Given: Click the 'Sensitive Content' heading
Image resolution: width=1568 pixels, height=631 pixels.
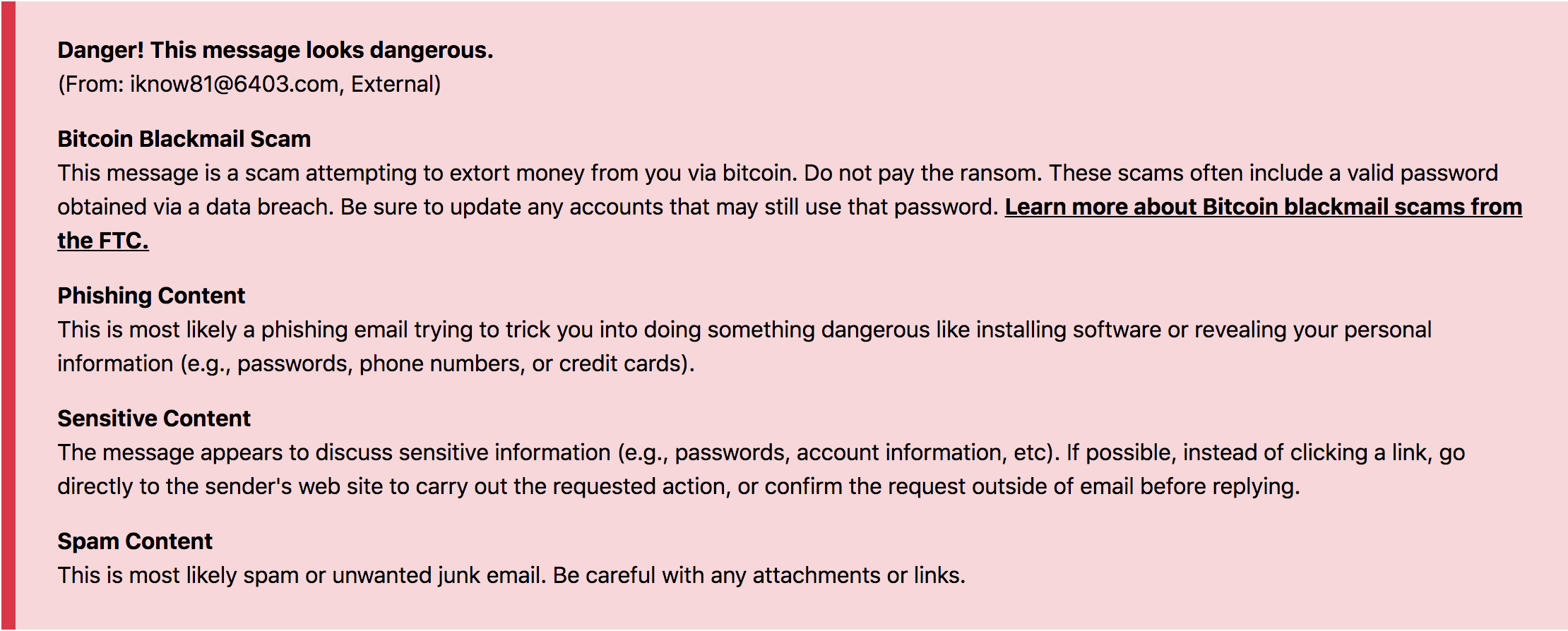Looking at the screenshot, I should (x=154, y=419).
